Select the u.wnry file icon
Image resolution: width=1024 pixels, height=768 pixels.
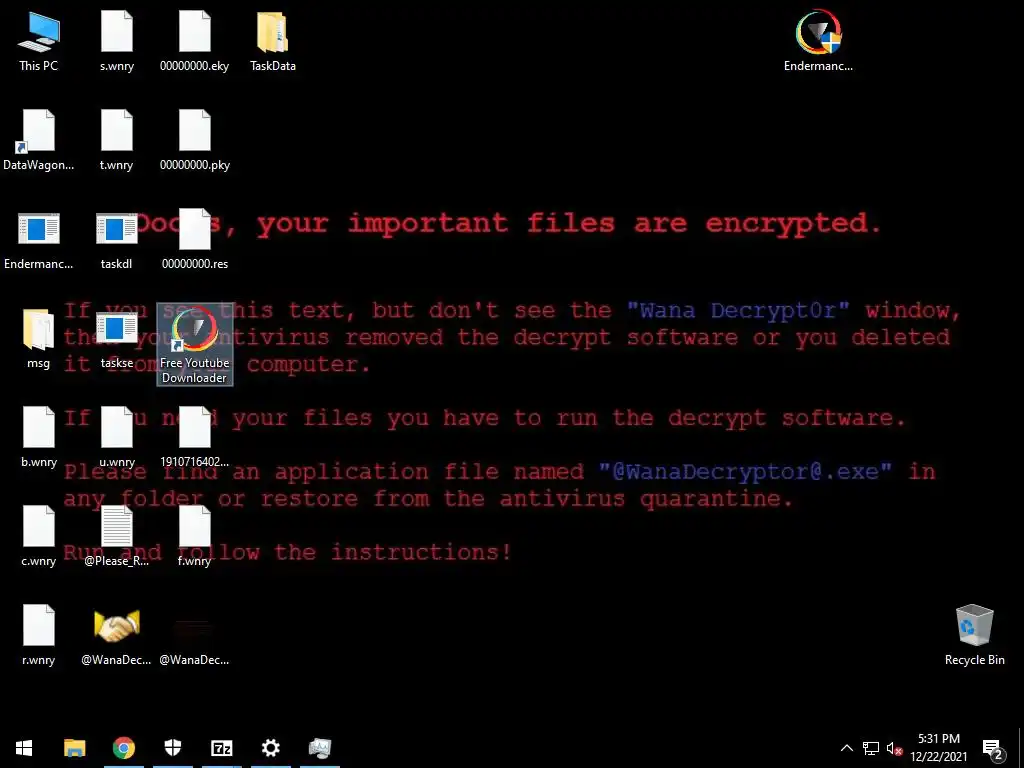117,438
